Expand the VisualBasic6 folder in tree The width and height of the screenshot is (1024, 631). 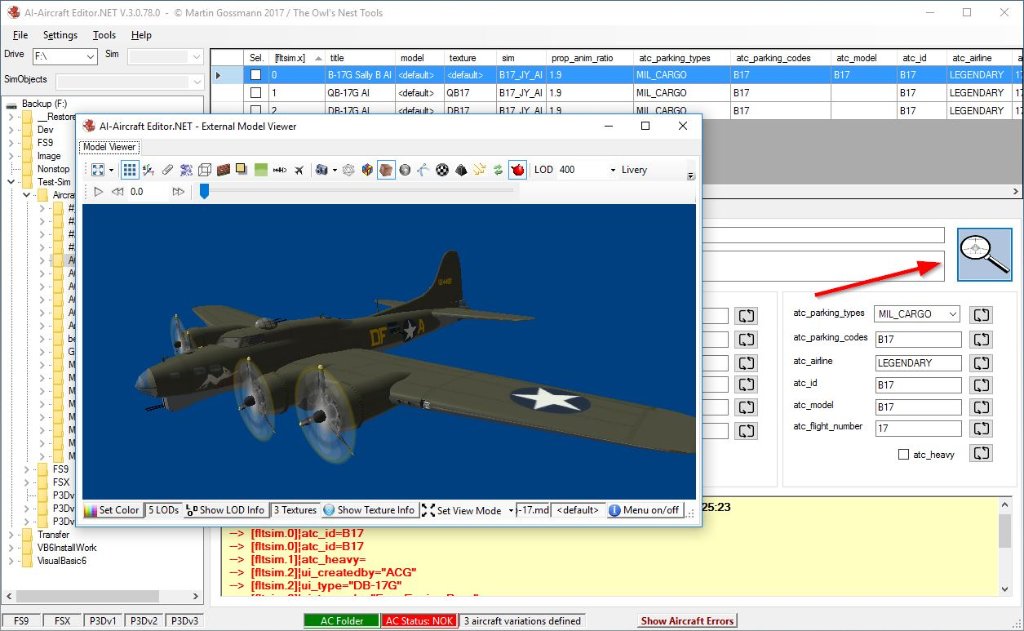point(10,560)
